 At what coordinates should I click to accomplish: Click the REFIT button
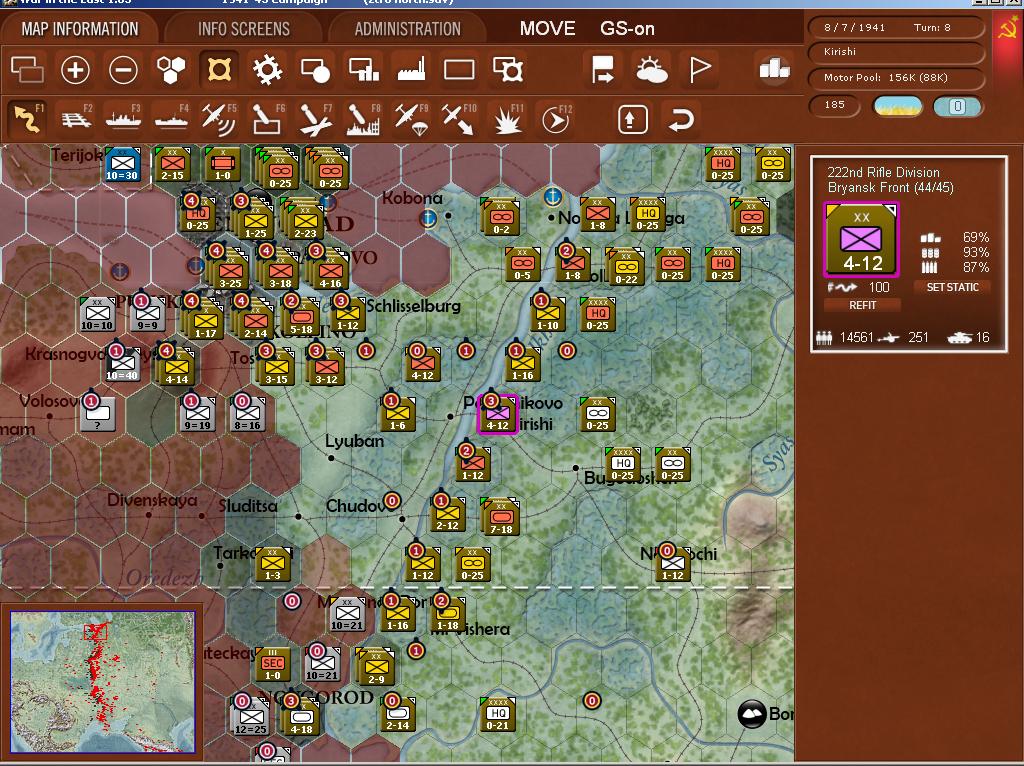[x=862, y=305]
